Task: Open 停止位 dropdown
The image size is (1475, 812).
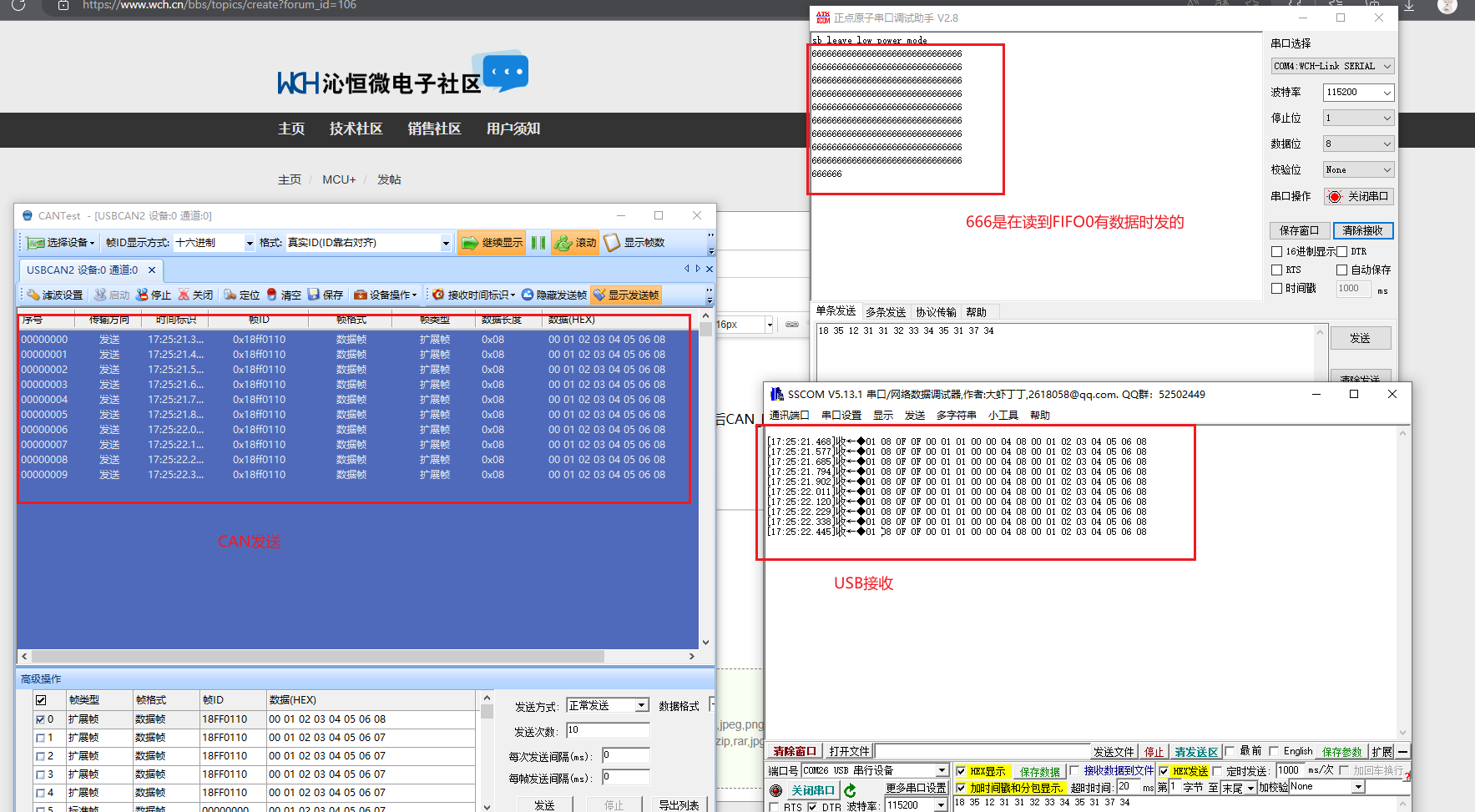Action: click(1359, 119)
